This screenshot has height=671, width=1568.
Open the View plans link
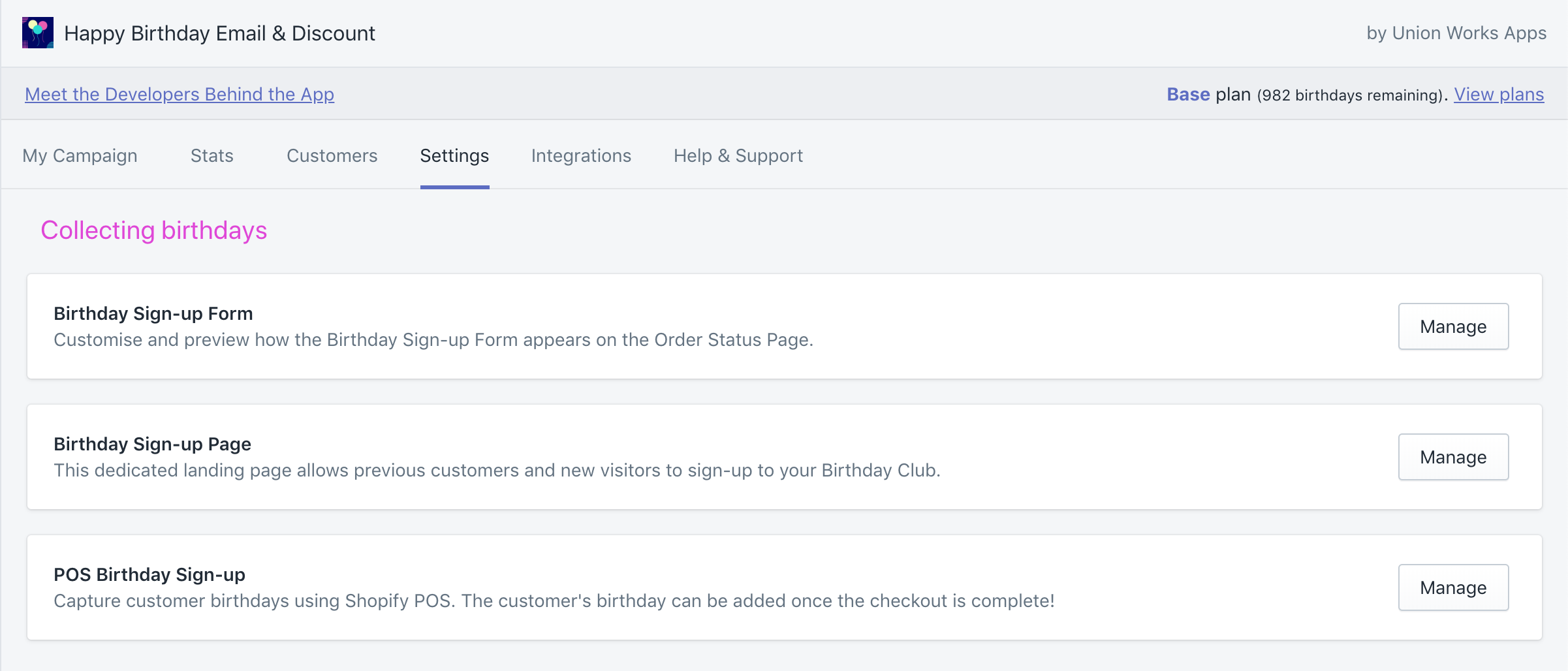coord(1498,94)
